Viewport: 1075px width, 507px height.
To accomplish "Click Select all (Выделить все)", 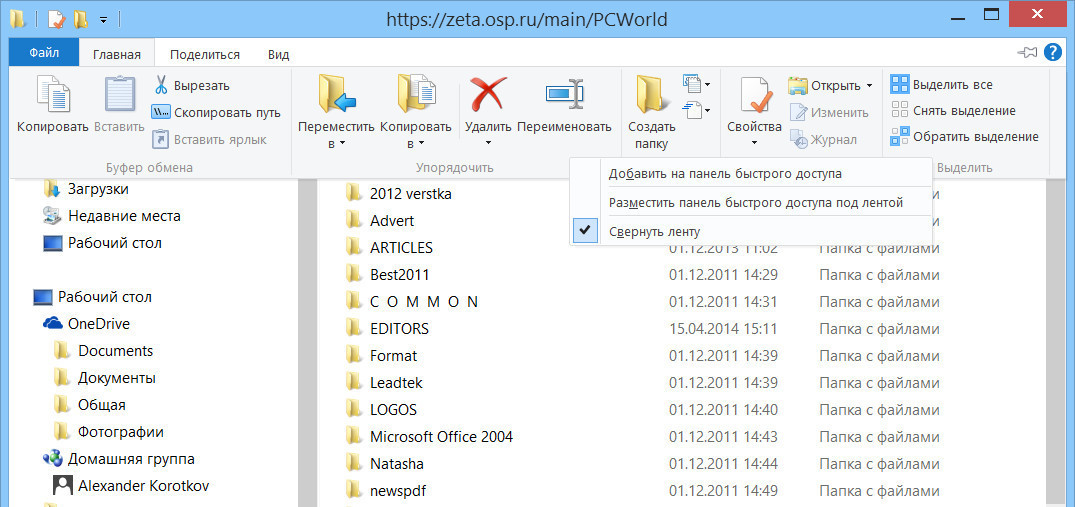I will [941, 85].
